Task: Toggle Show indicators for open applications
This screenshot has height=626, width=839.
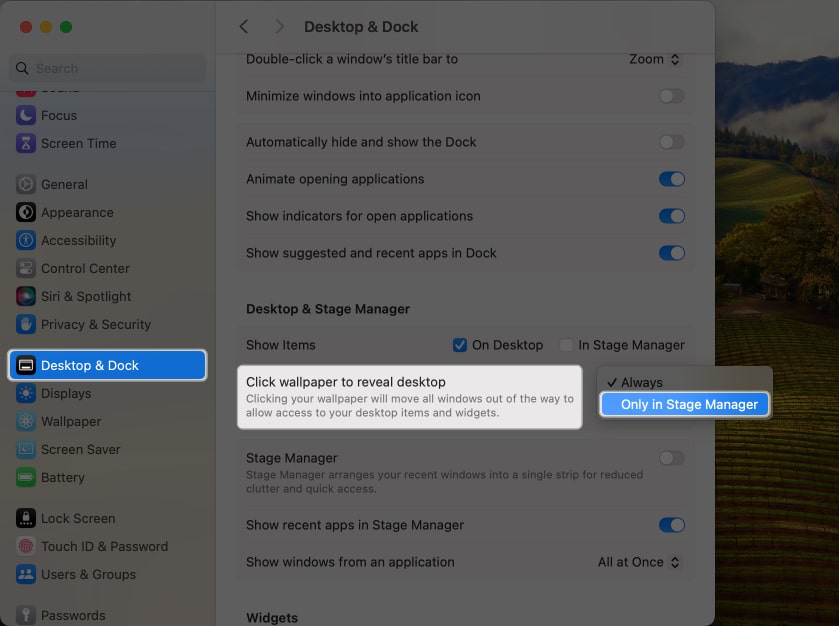Action: point(672,216)
